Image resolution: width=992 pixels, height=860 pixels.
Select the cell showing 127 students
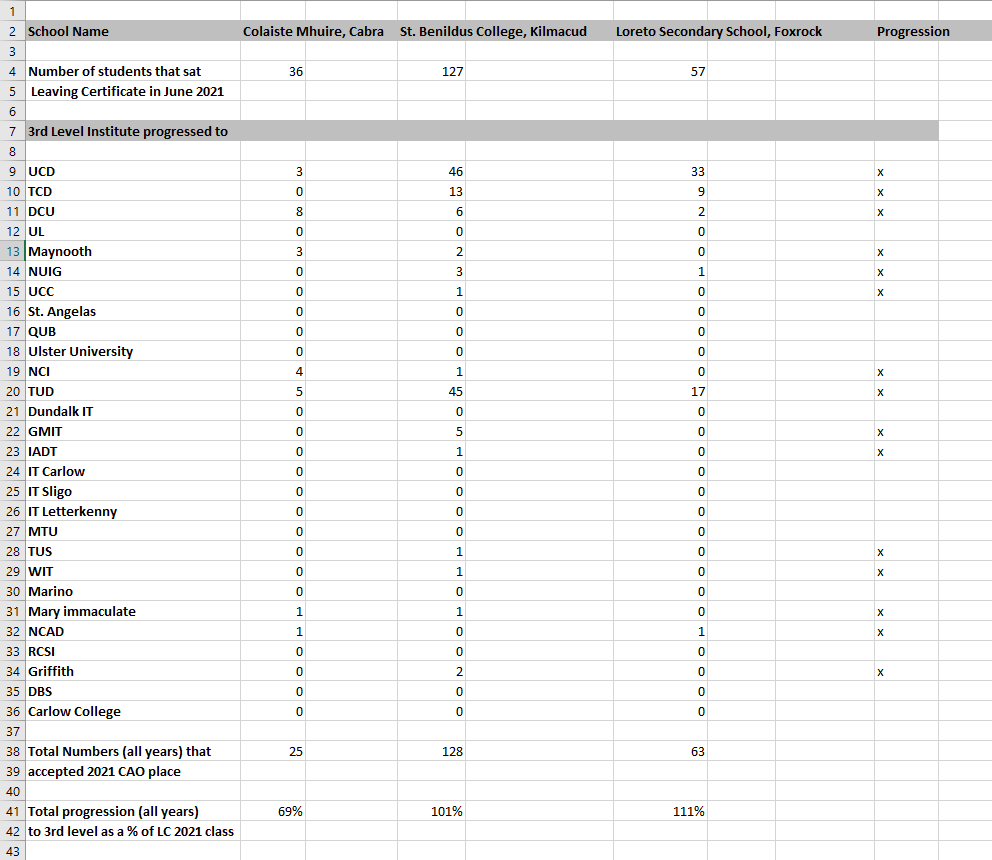coord(452,71)
